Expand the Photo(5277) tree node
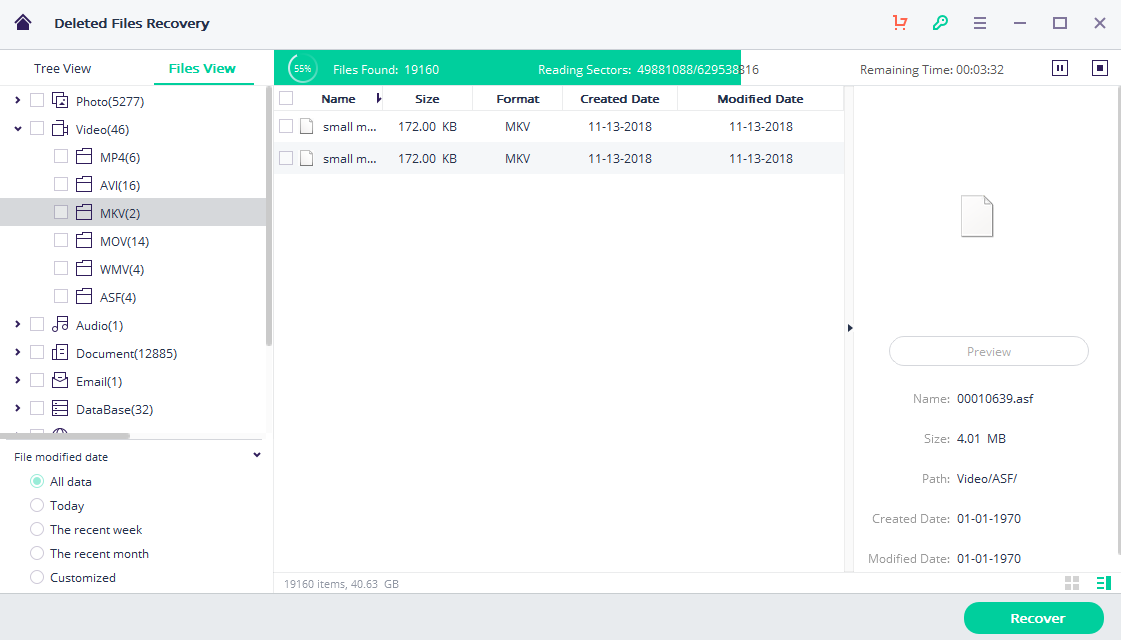The height and width of the screenshot is (640, 1121). point(18,101)
